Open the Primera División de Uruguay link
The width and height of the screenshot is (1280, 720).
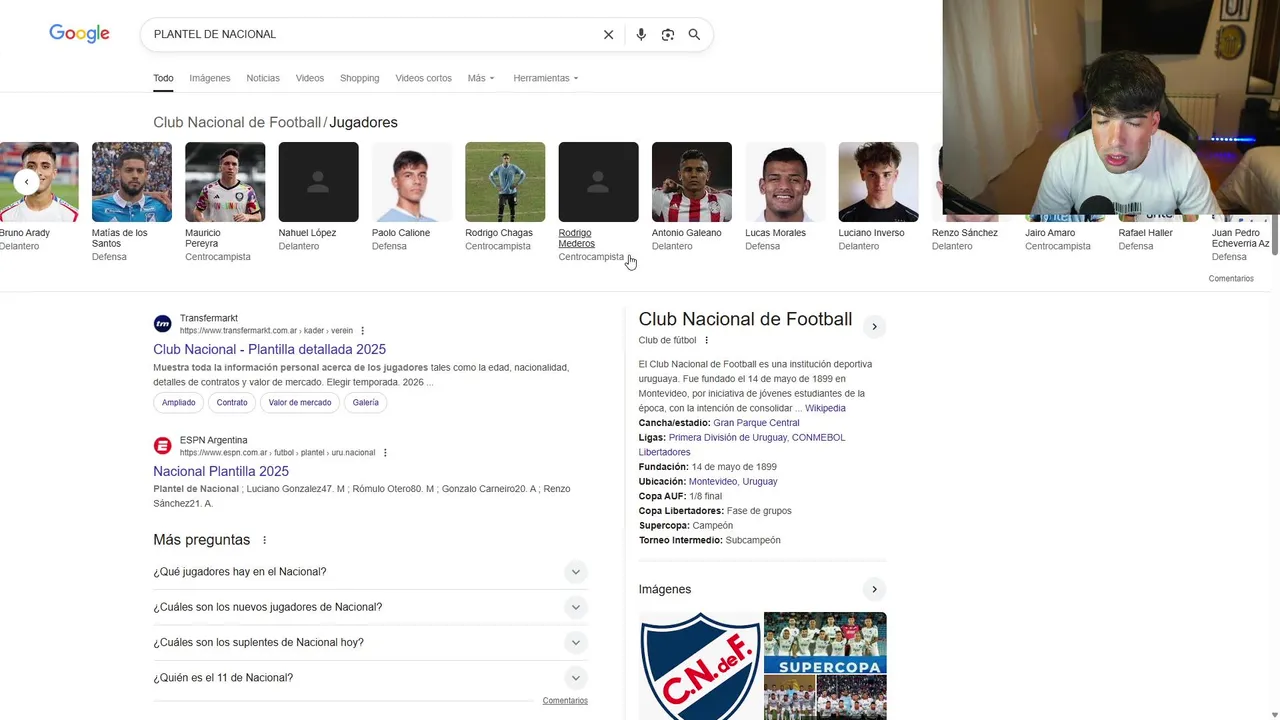click(x=729, y=438)
